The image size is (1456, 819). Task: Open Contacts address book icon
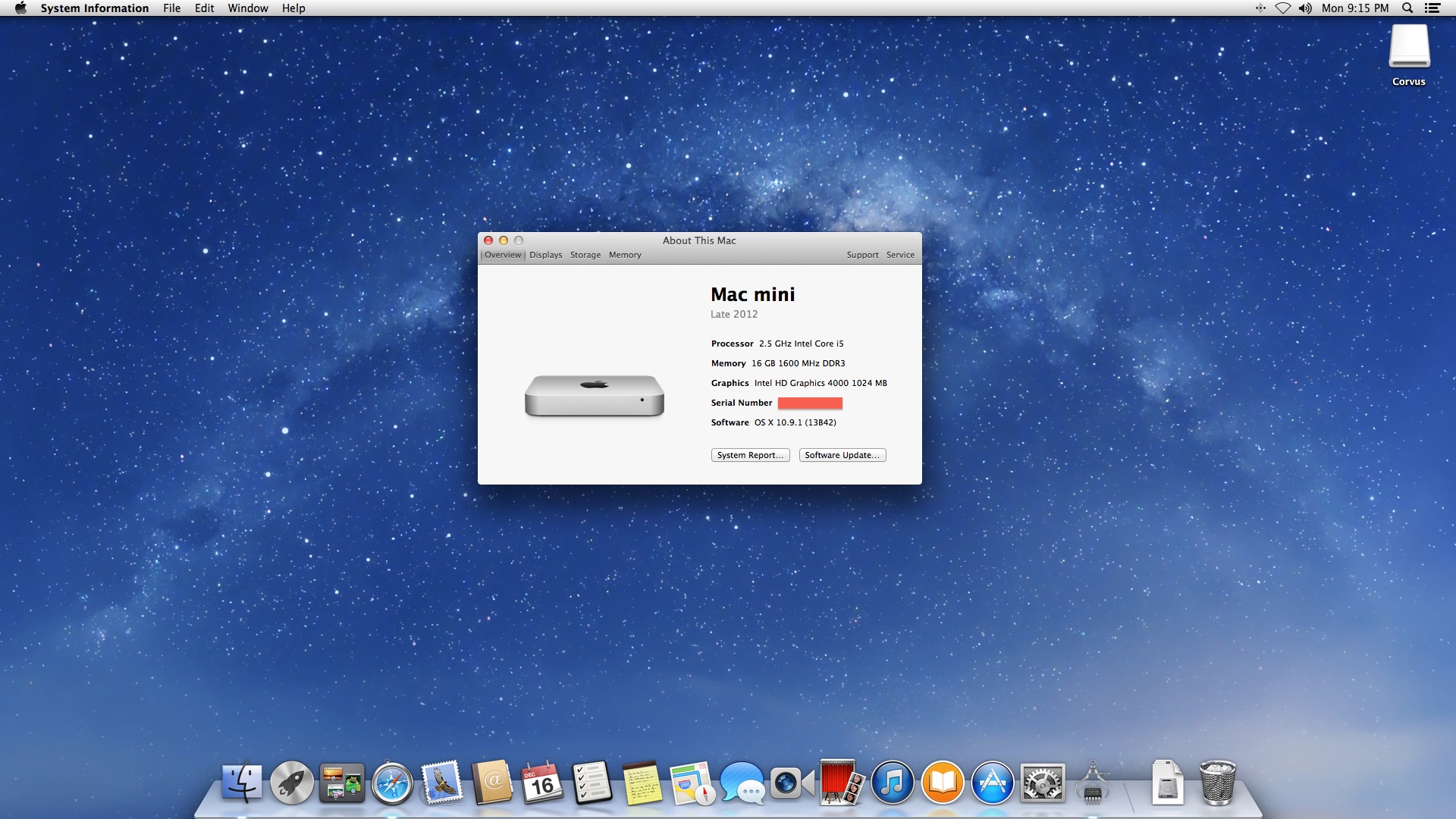coord(492,783)
